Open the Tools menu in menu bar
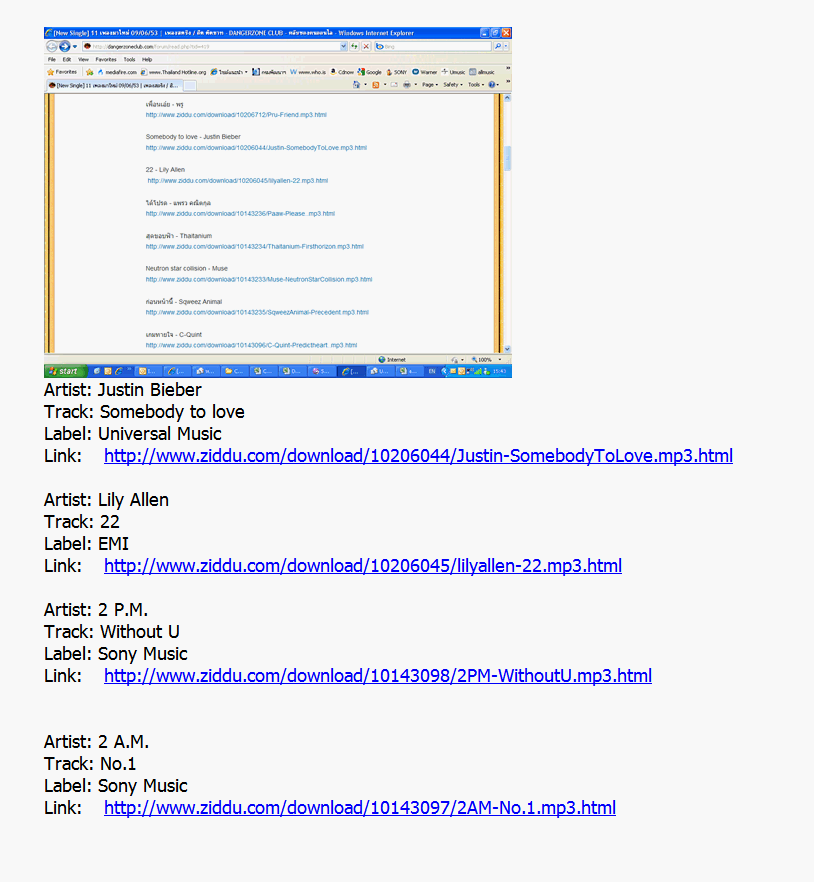This screenshot has width=814, height=882. click(129, 59)
